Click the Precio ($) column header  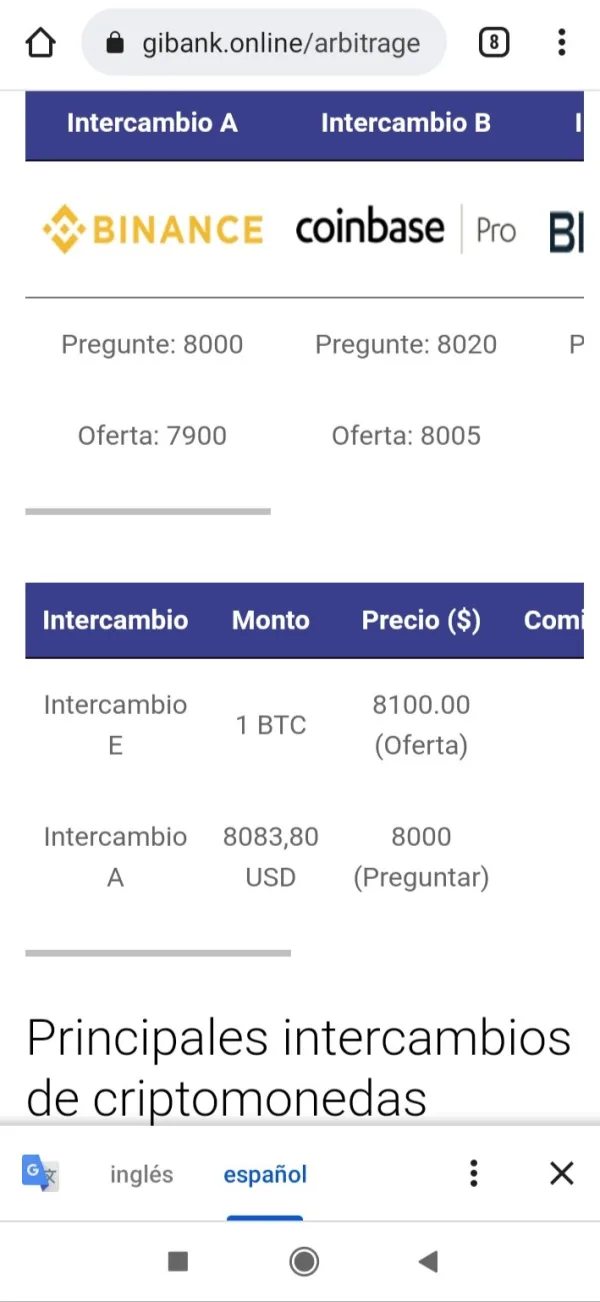tap(421, 620)
